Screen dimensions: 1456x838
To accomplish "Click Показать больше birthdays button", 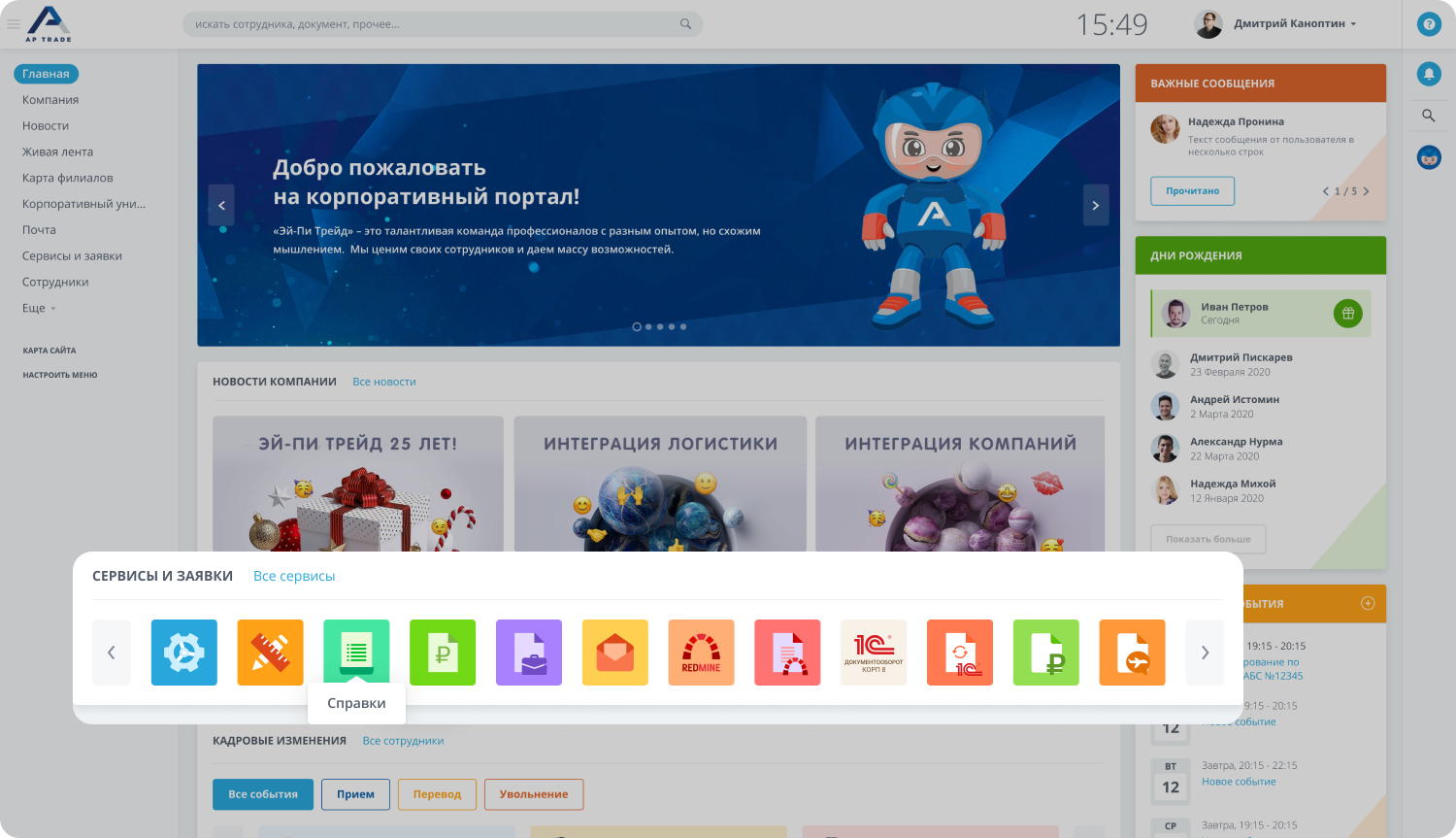I will (1208, 539).
